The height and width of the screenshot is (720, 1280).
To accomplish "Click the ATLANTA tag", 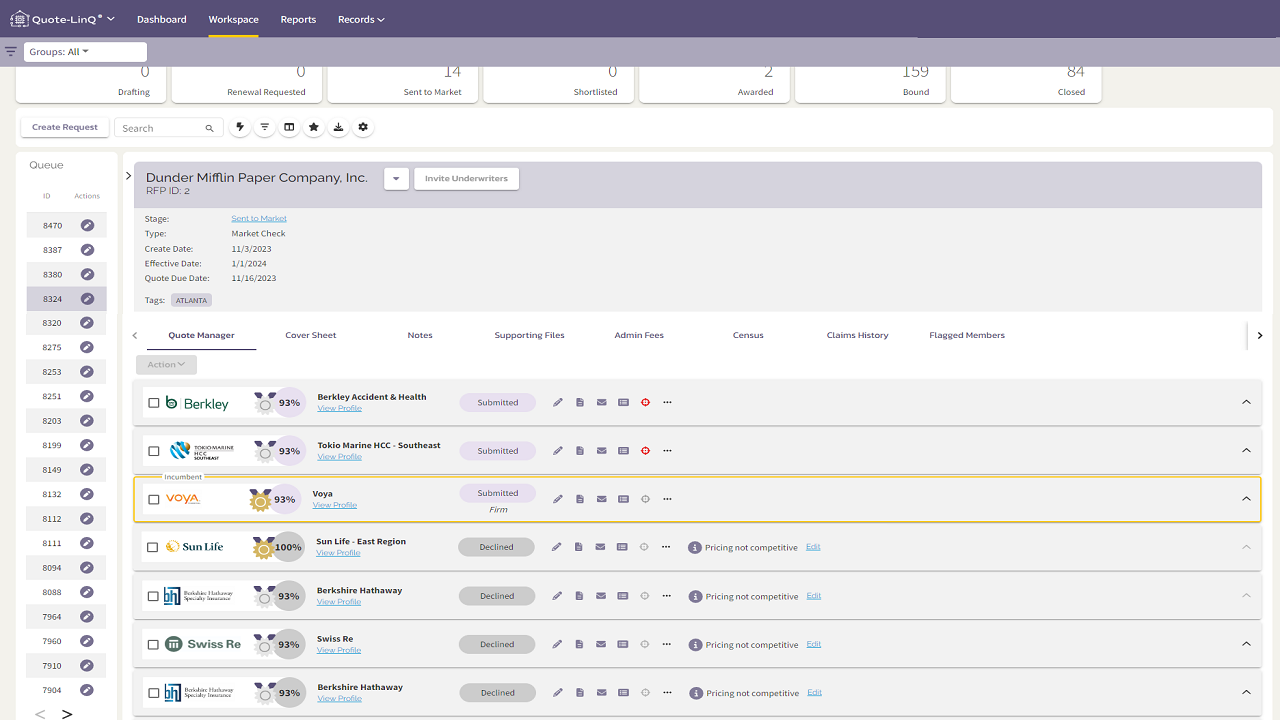I will pyautogui.click(x=191, y=300).
